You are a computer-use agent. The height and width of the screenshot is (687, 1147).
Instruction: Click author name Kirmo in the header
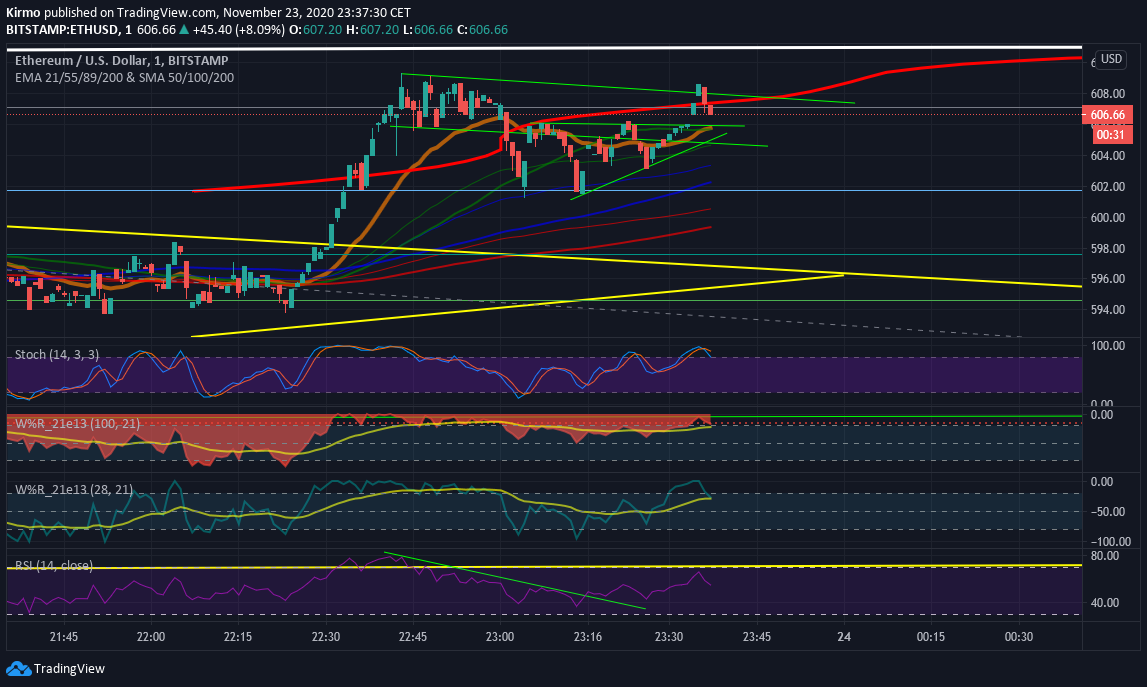[x=23, y=12]
